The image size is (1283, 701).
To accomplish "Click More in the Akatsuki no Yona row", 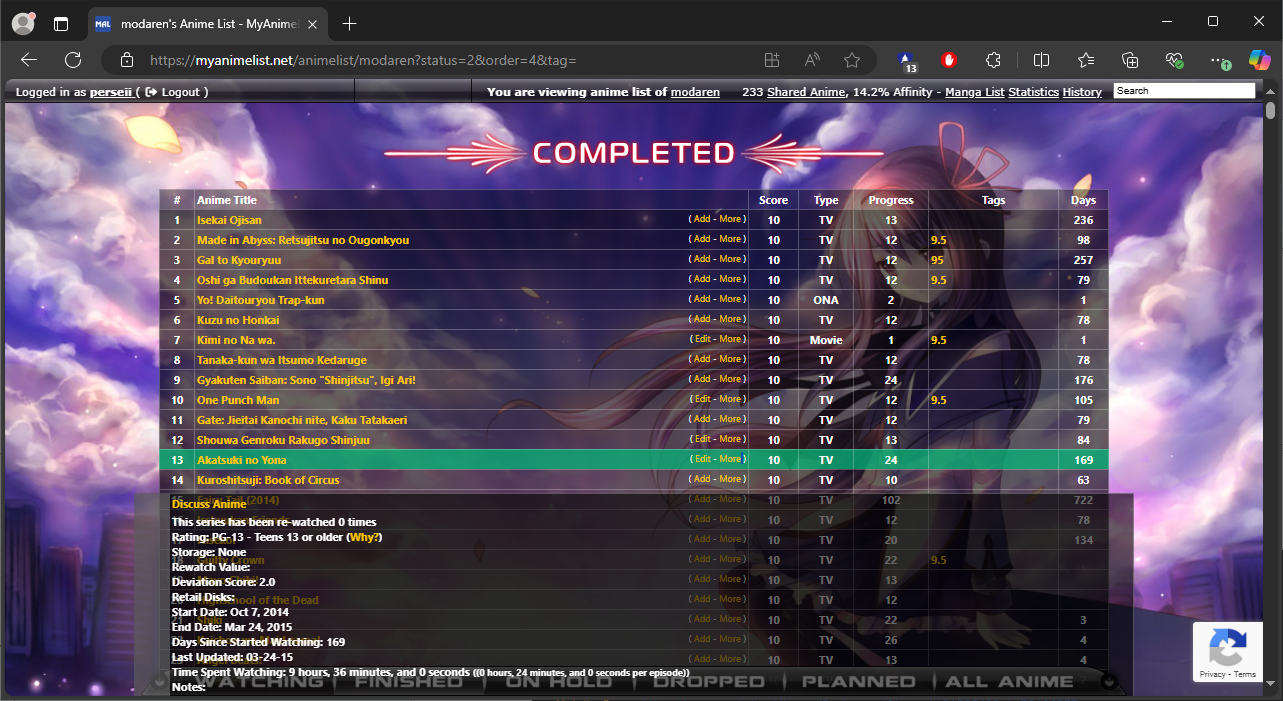I will 730,459.
